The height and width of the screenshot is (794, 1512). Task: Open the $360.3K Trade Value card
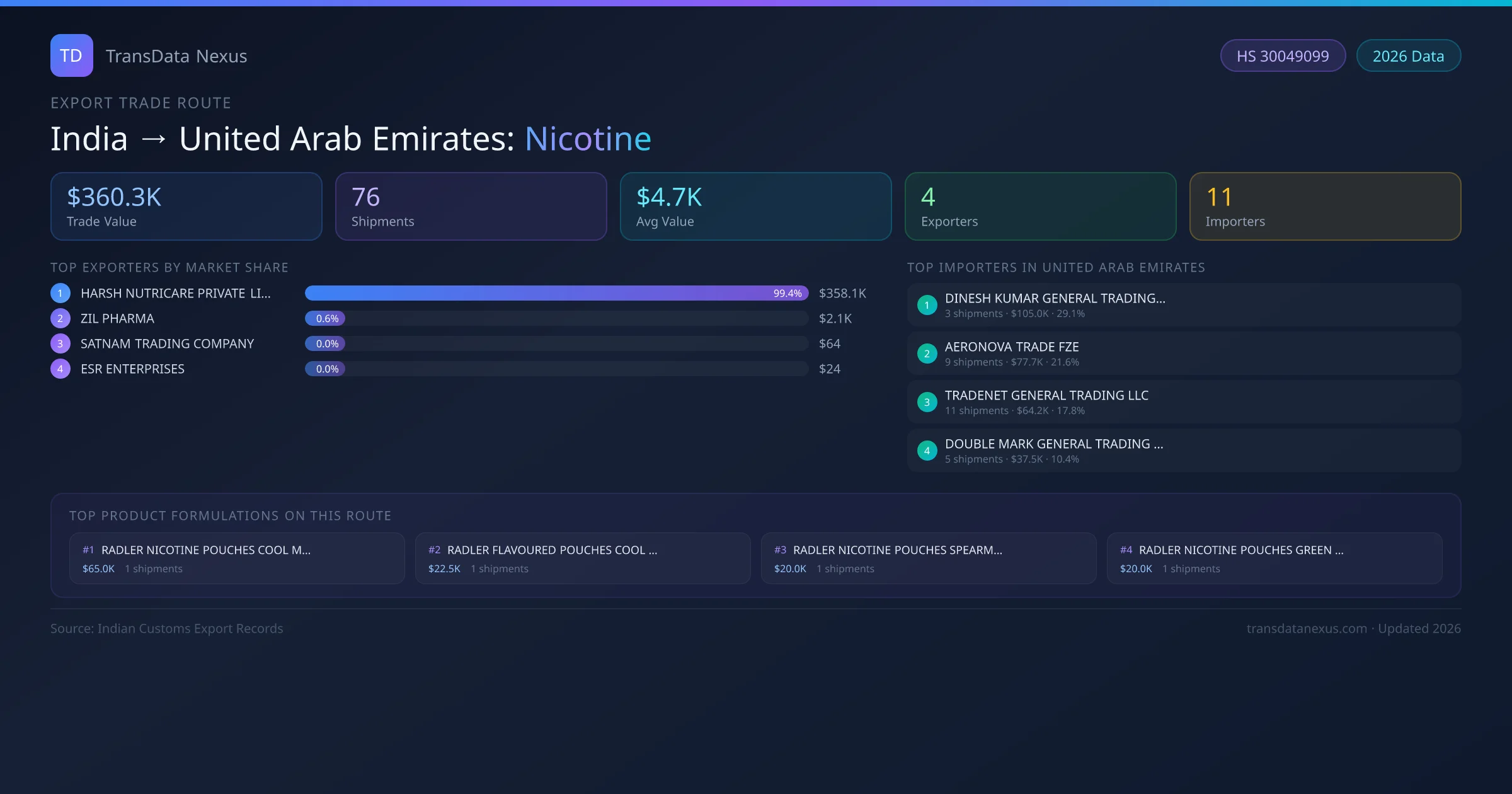pos(186,207)
